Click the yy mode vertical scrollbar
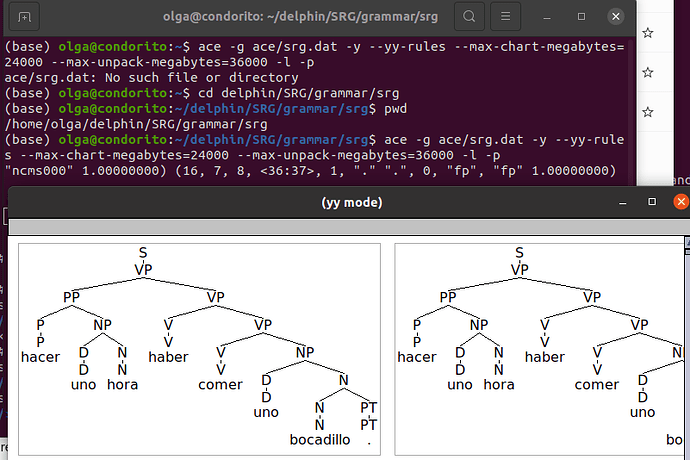690x460 pixels. pyautogui.click(x=687, y=348)
